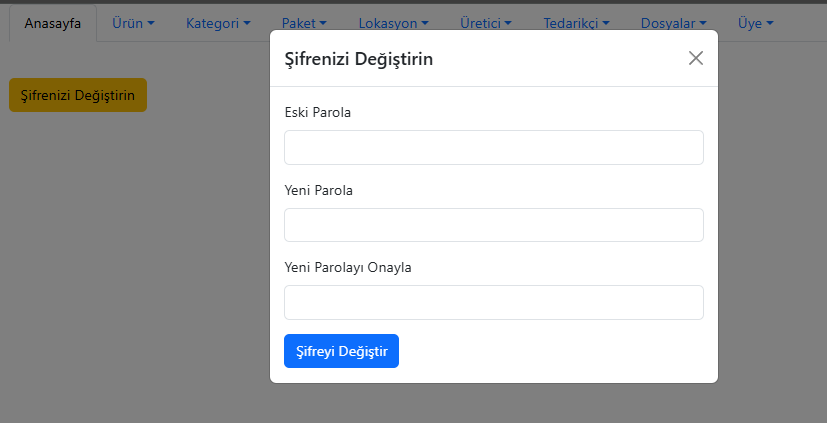The height and width of the screenshot is (423, 827).
Task: Click the Yeni Parola label text
Action: (x=319, y=190)
